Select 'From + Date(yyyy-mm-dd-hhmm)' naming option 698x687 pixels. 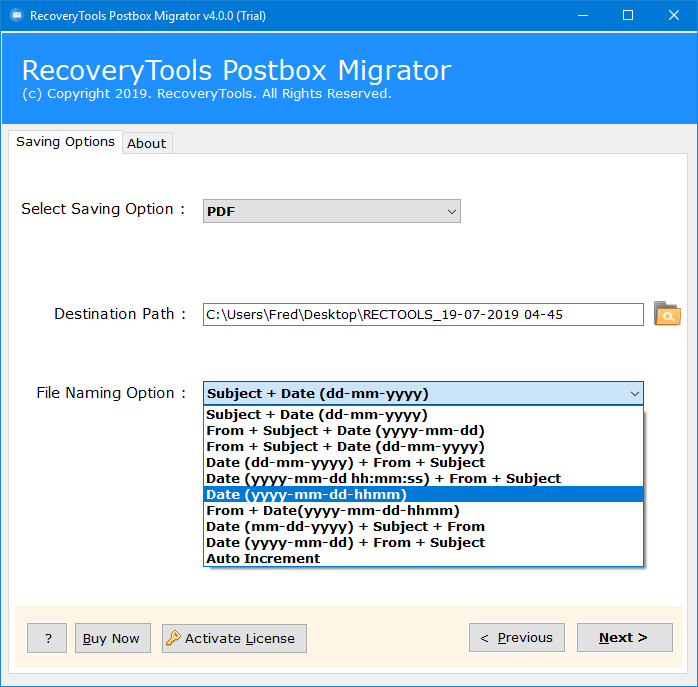point(423,510)
